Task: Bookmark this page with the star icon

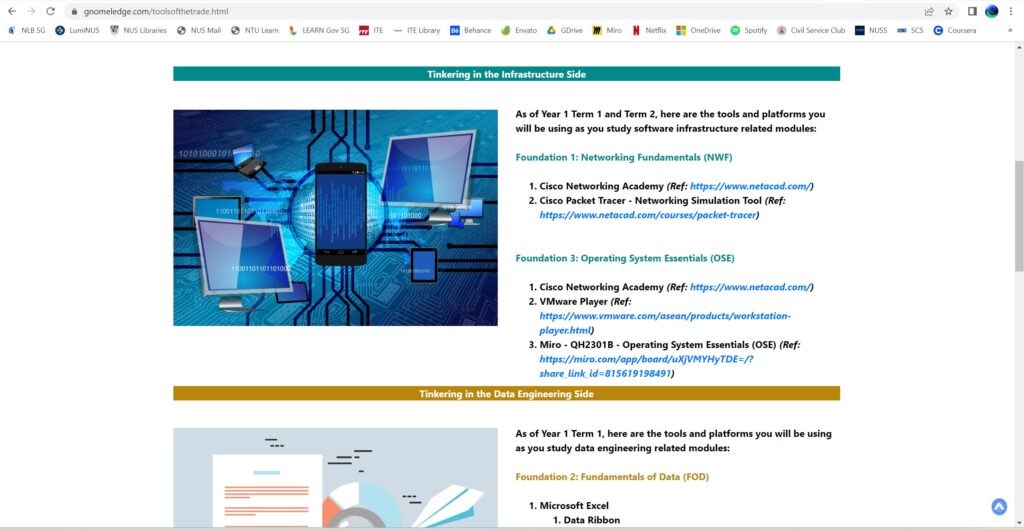Action: coord(948,11)
